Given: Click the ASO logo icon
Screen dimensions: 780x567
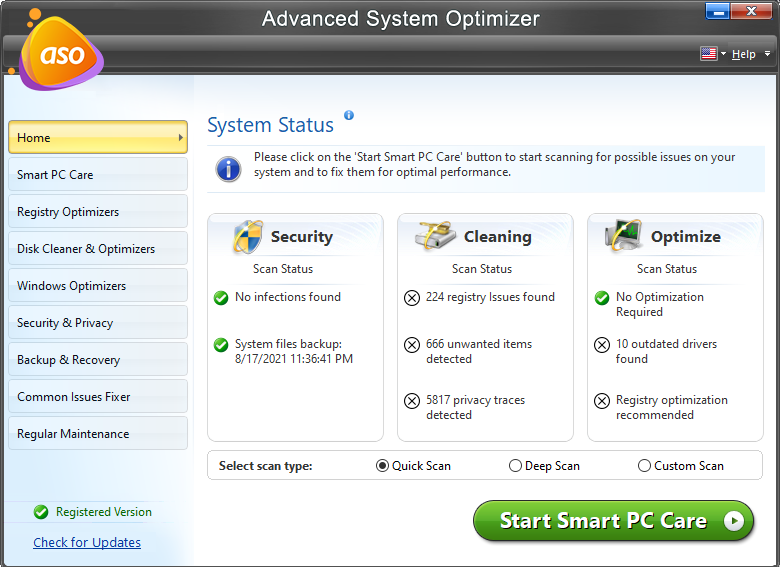Looking at the screenshot, I should 58,52.
